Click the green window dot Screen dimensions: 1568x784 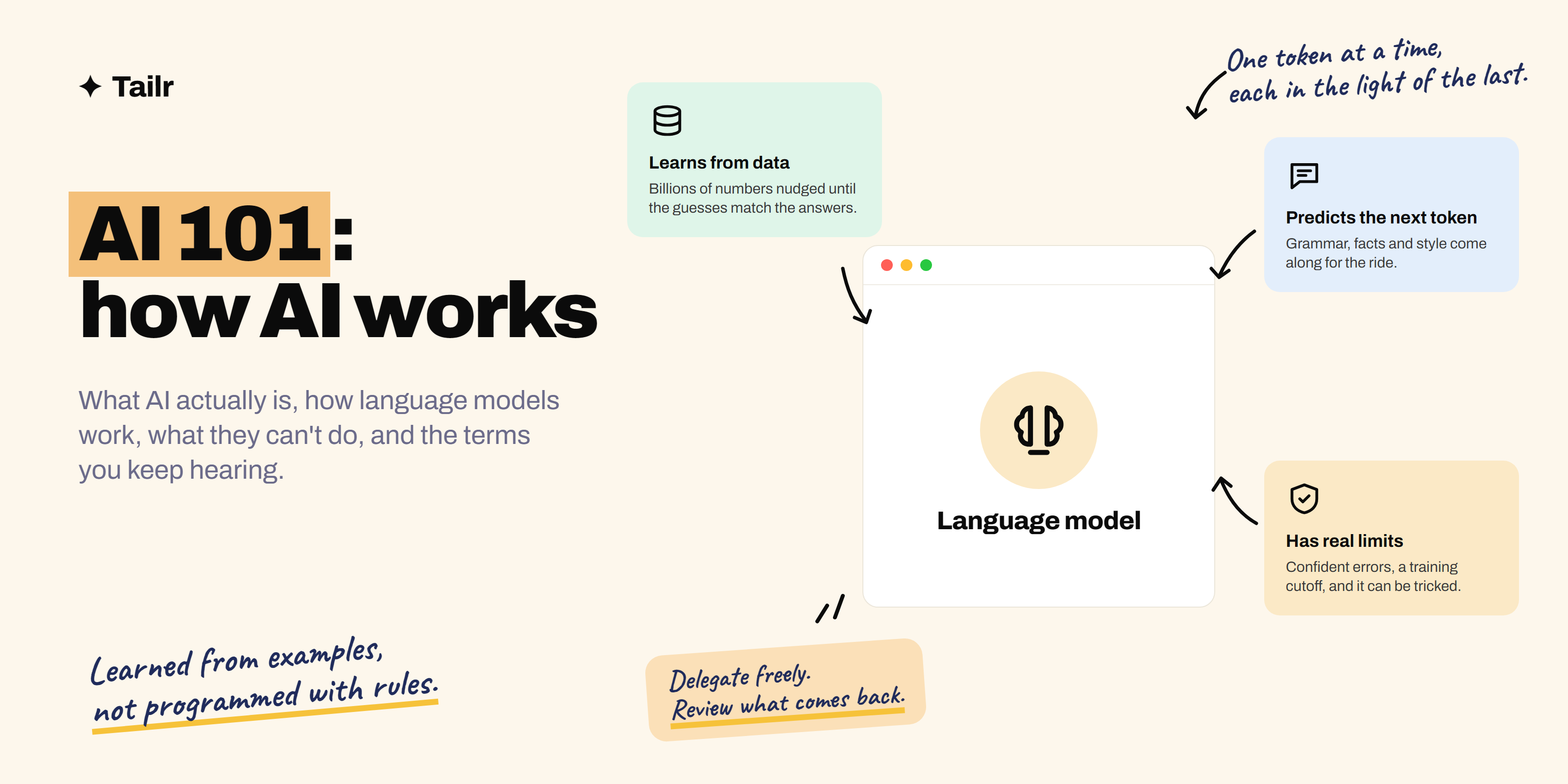point(926,265)
